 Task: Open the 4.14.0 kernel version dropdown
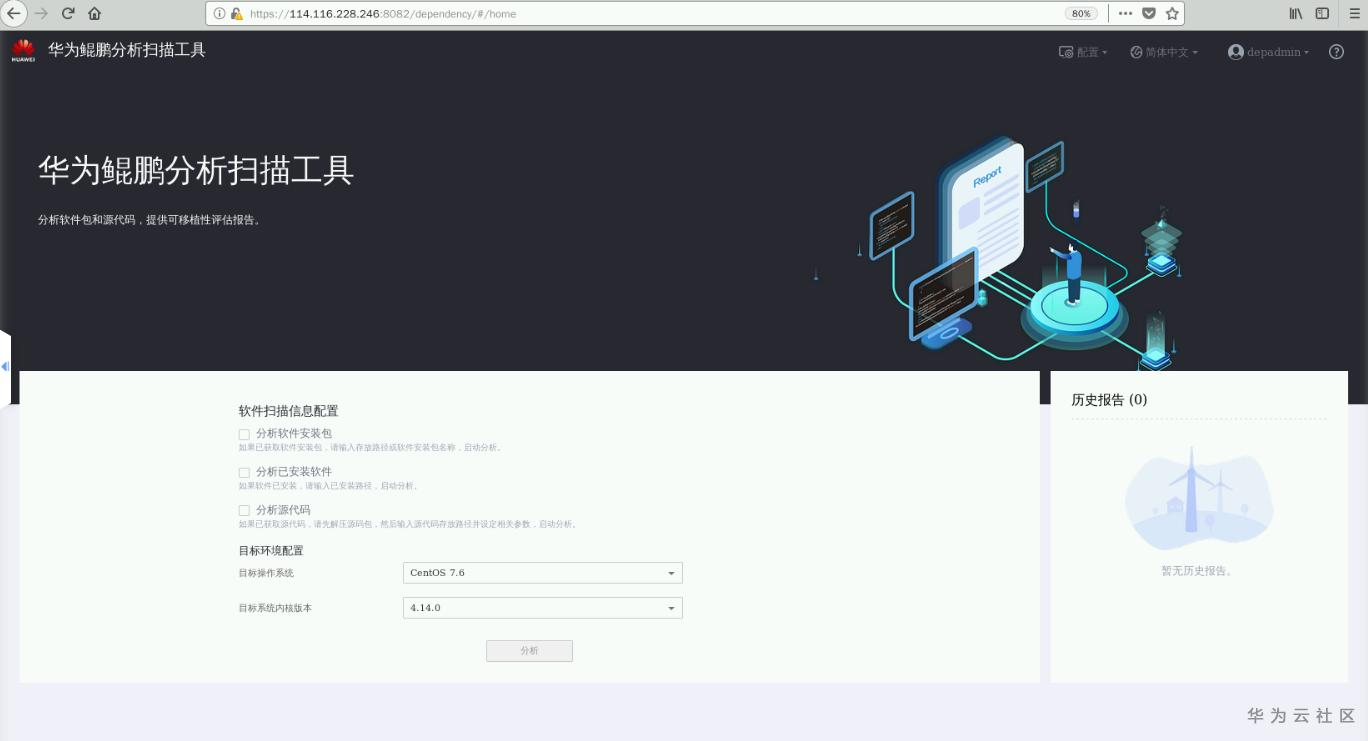(x=543, y=608)
